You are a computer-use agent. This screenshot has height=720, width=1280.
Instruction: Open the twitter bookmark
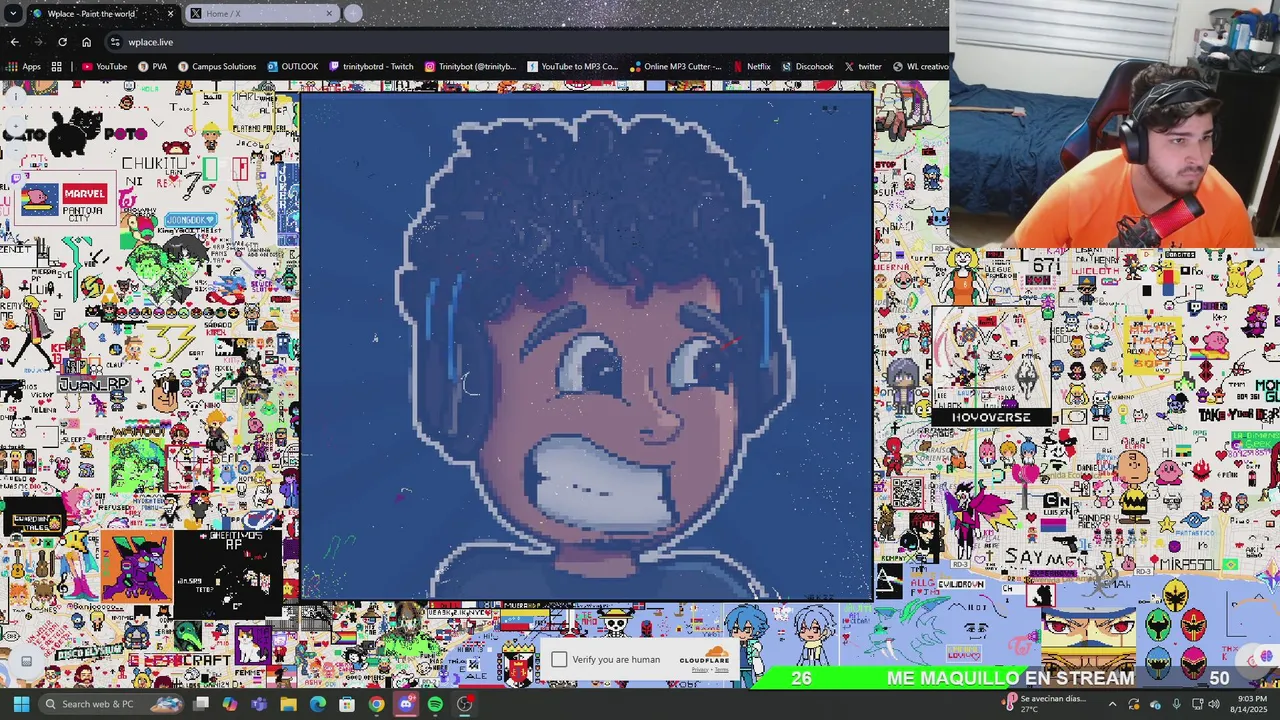pos(863,67)
